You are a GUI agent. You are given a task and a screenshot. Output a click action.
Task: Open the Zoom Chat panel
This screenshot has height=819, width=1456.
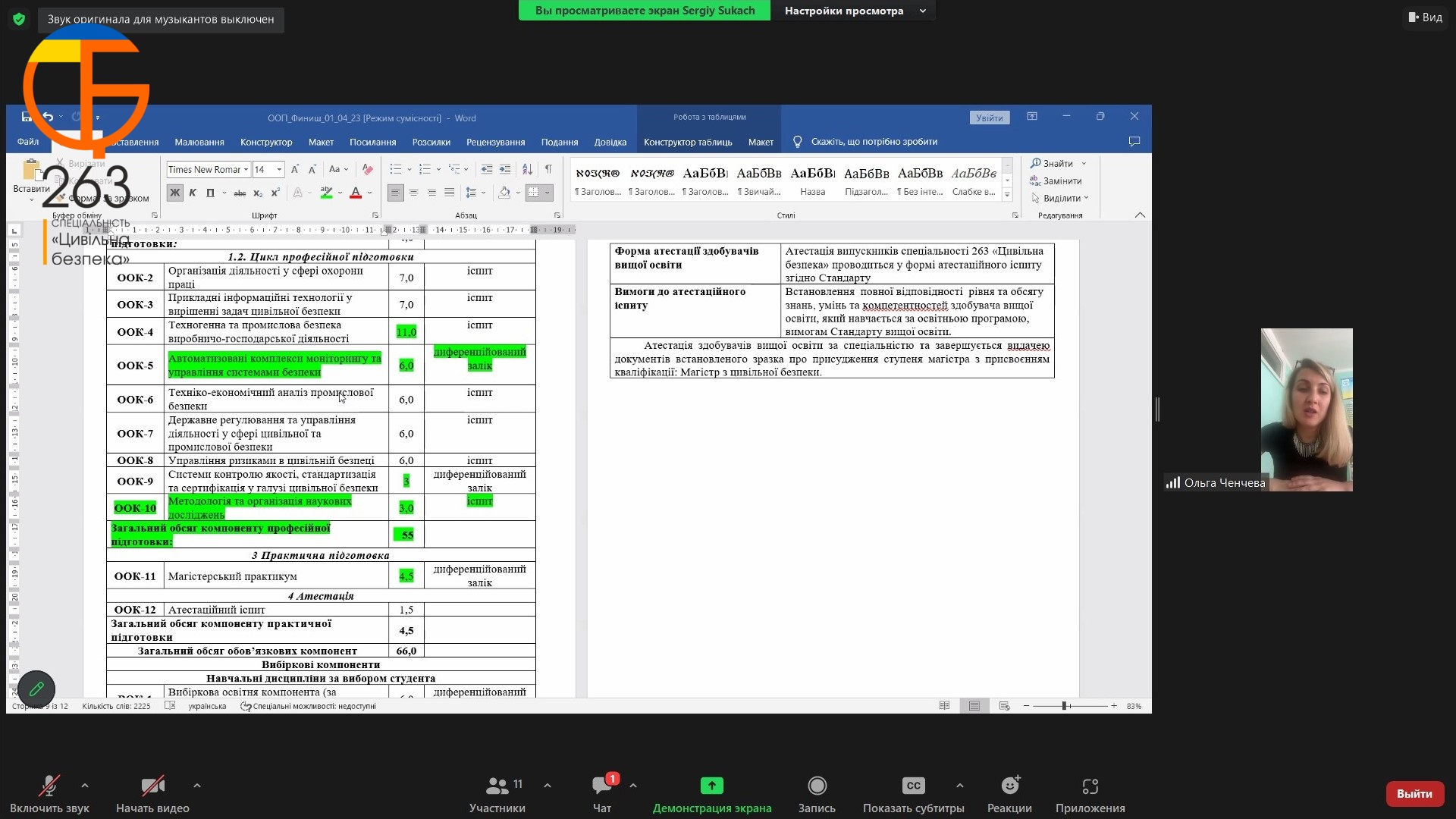pyautogui.click(x=602, y=794)
